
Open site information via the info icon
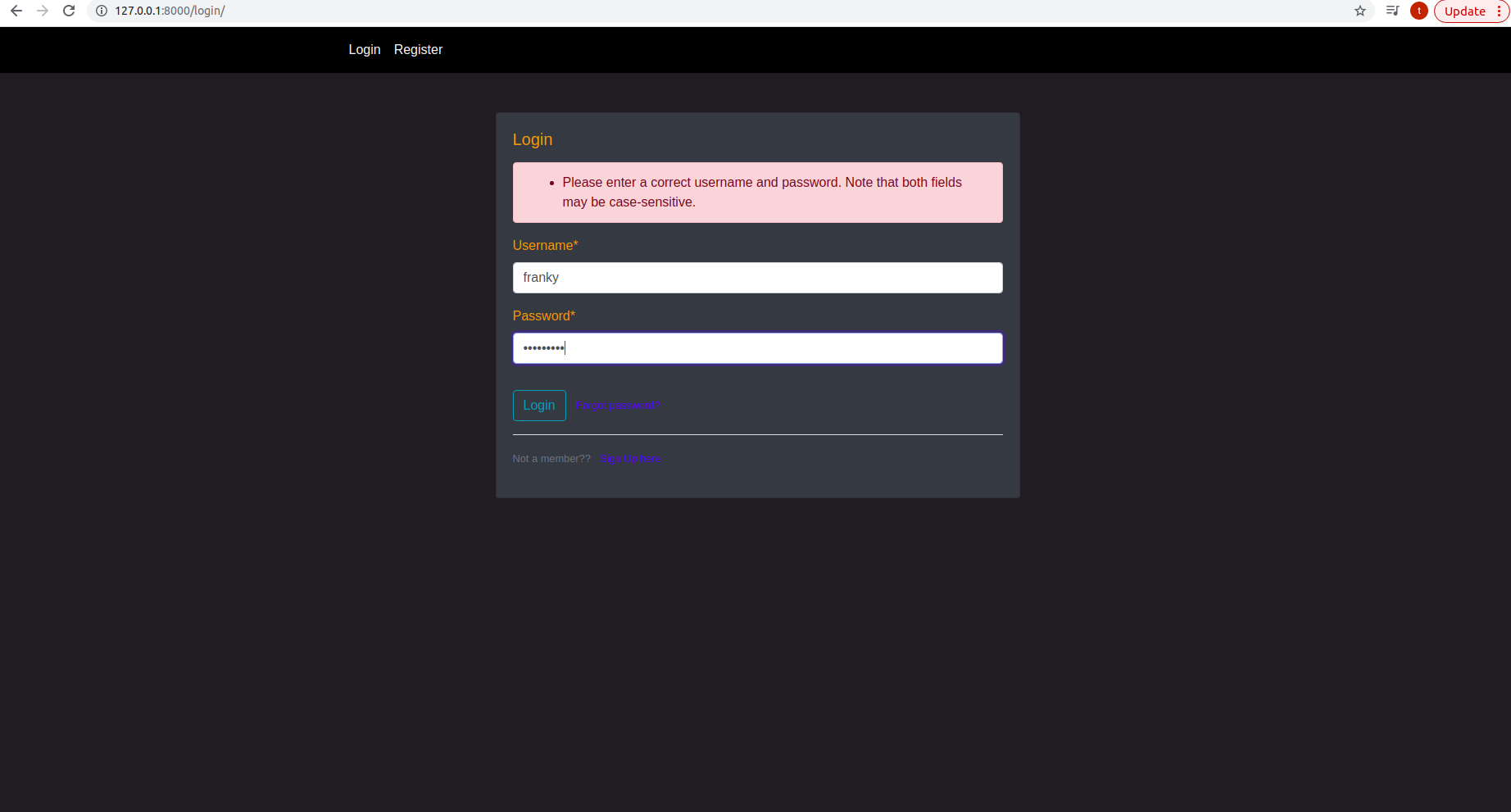click(100, 11)
